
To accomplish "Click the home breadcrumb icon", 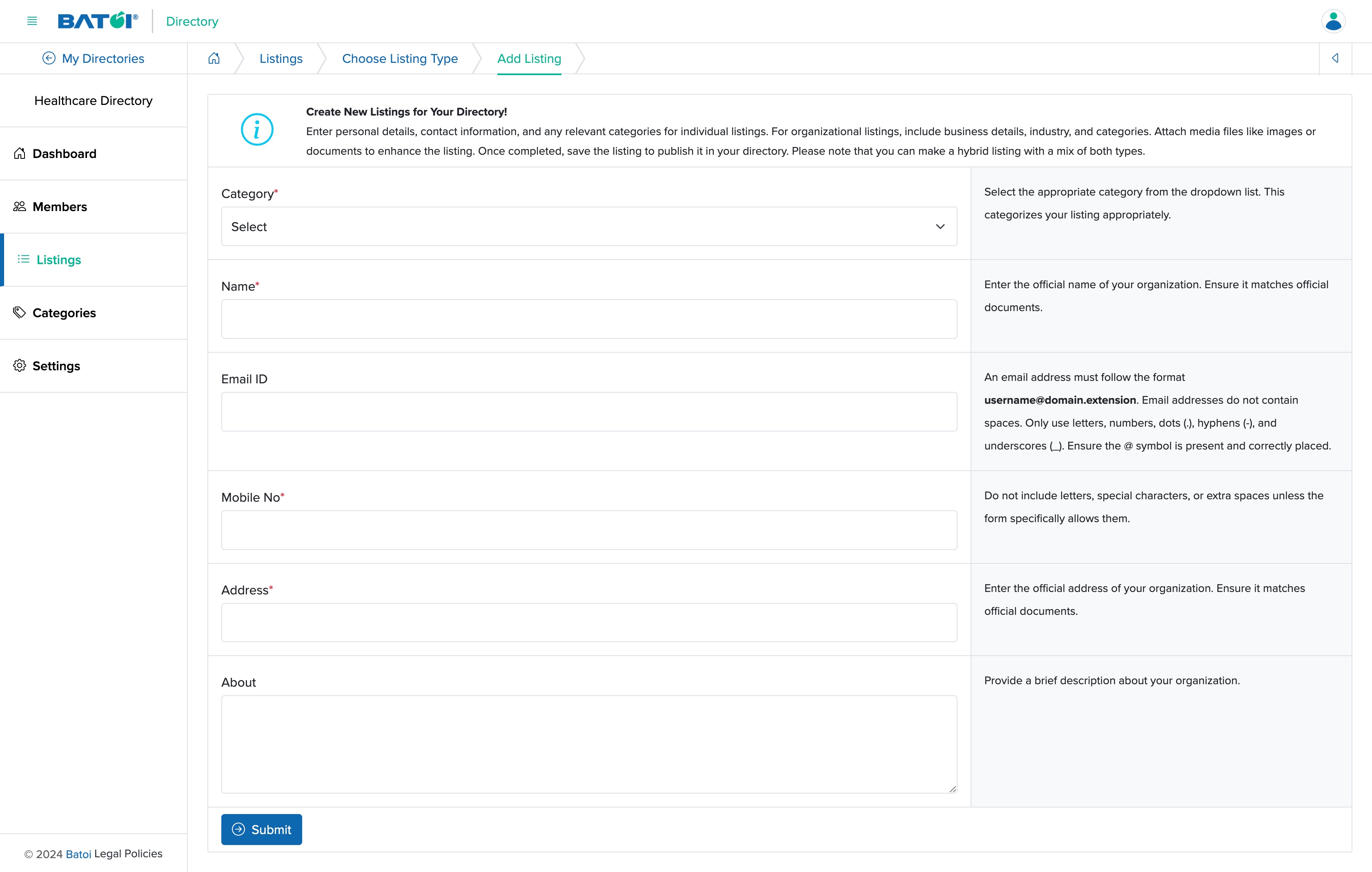I will click(x=214, y=58).
